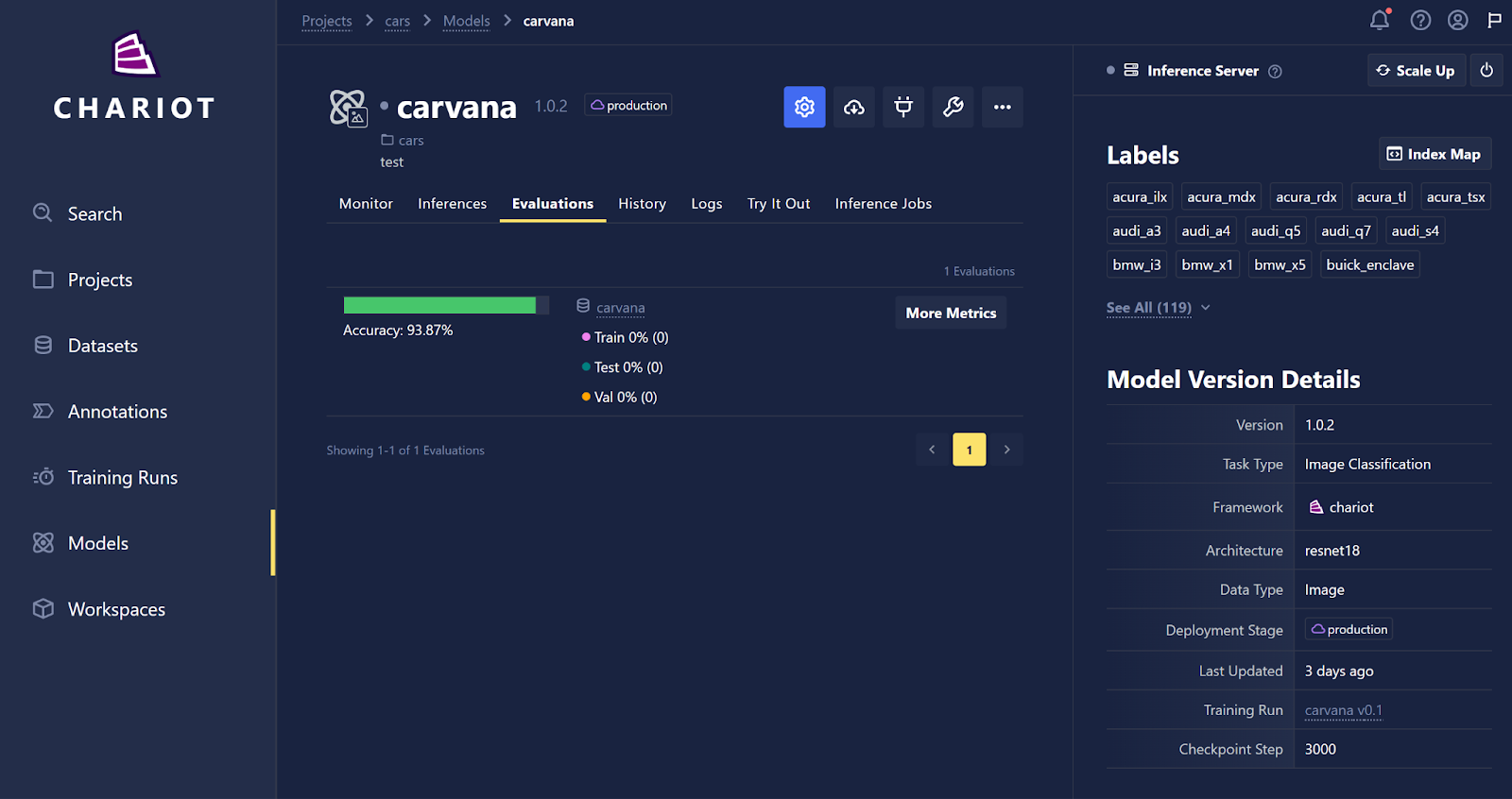Click the plug connection icon button

click(903, 107)
